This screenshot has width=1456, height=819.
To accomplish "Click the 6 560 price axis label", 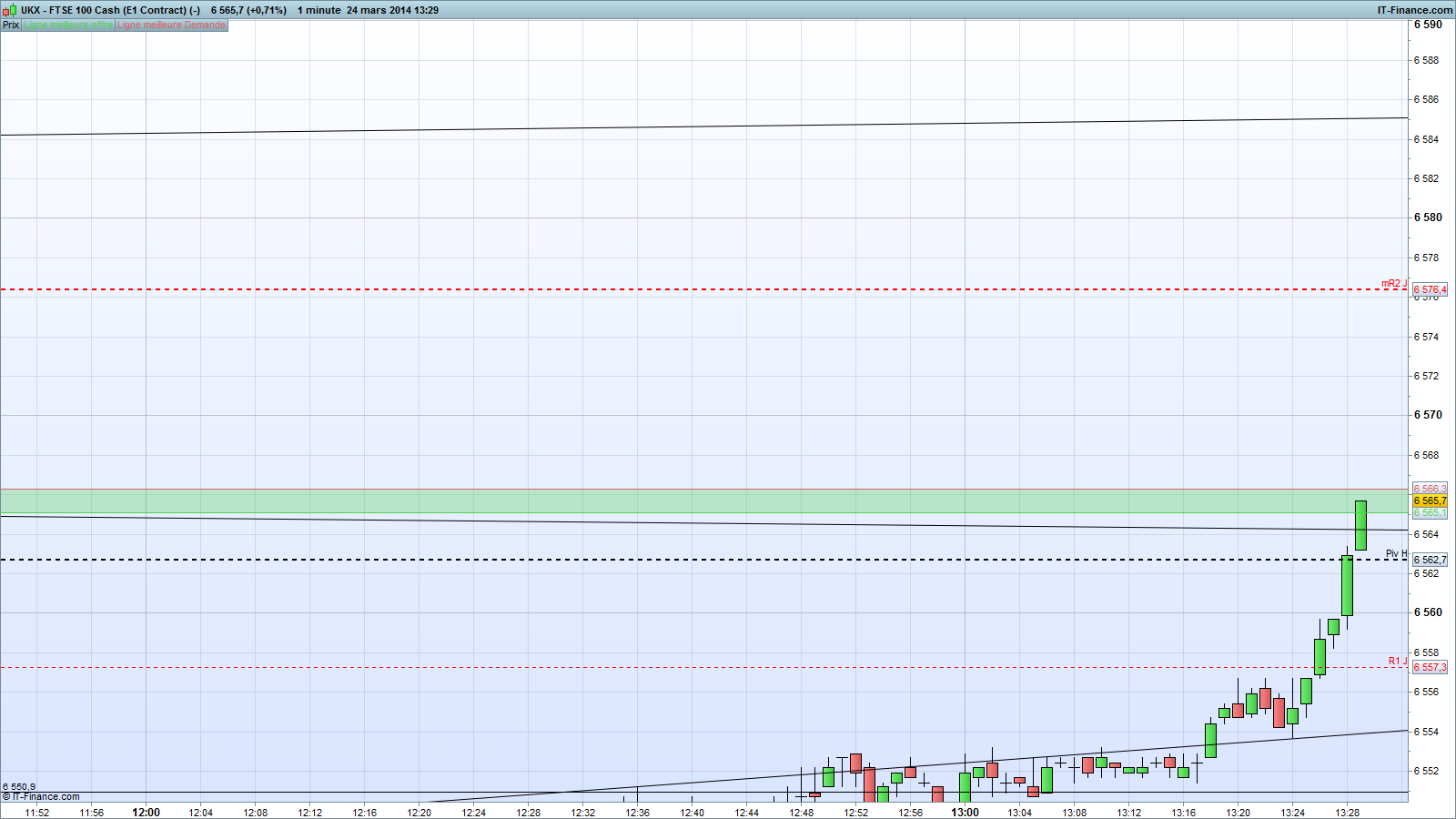I will 1428,612.
